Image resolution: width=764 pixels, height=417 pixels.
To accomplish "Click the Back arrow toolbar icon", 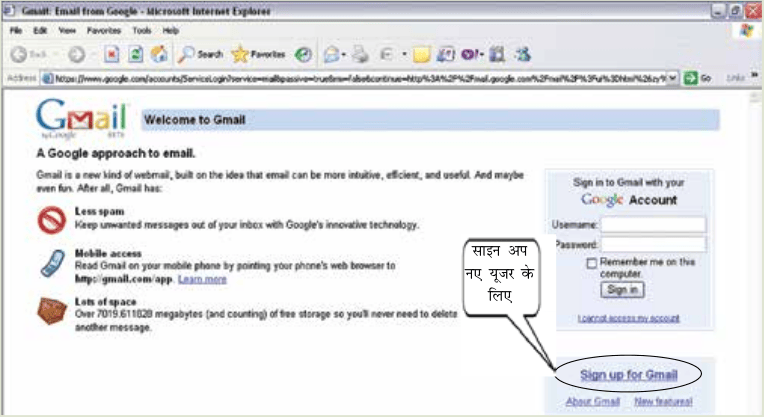I will tap(19, 55).
